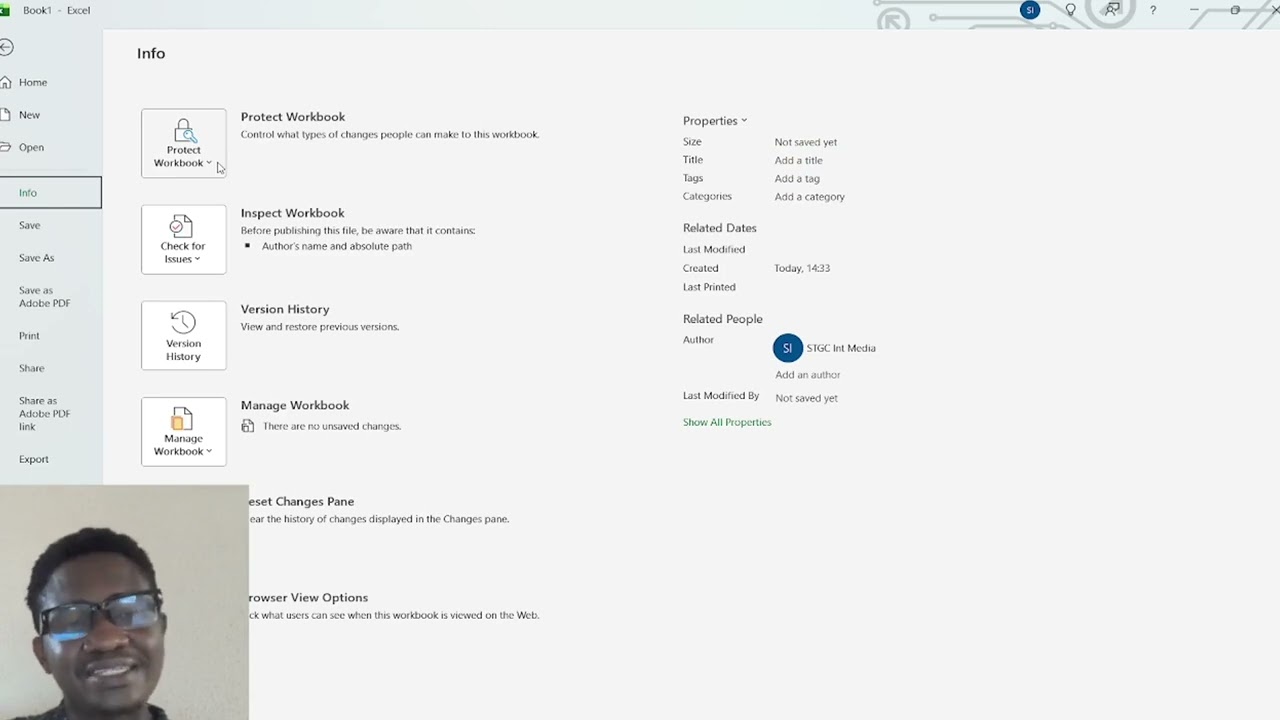Select the Info tab in sidebar
The width and height of the screenshot is (1280, 720).
coord(50,193)
